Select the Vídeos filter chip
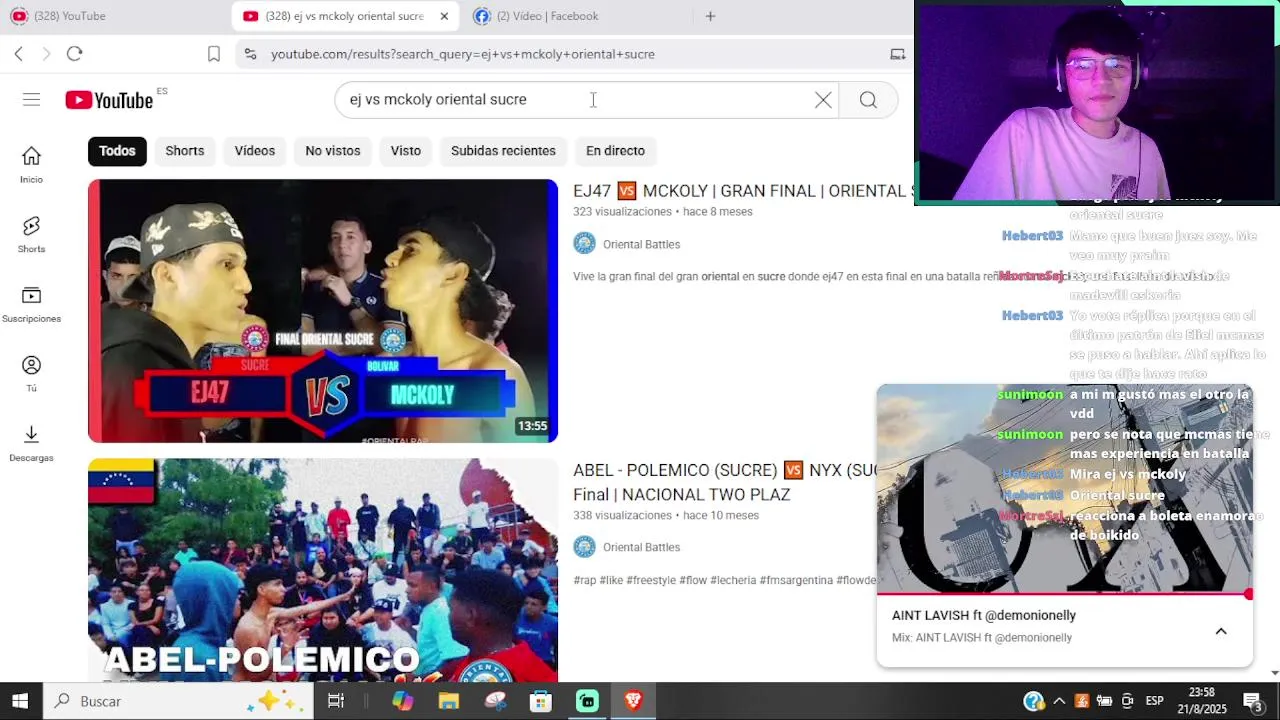Image resolution: width=1280 pixels, height=720 pixels. (x=254, y=151)
